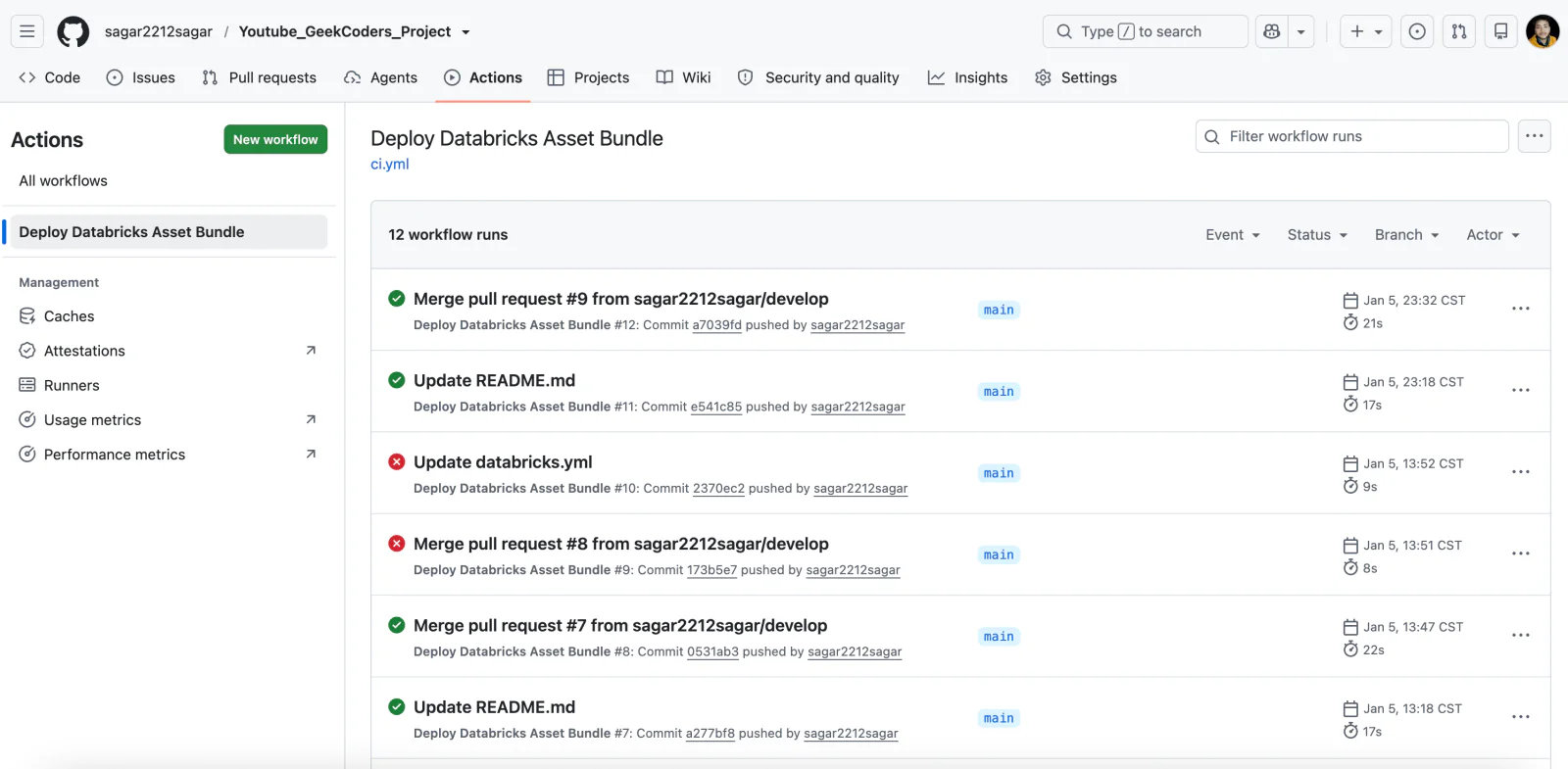Click '12 workflow runs' heading text
Viewport: 1568px width, 769px height.
pyautogui.click(x=448, y=235)
